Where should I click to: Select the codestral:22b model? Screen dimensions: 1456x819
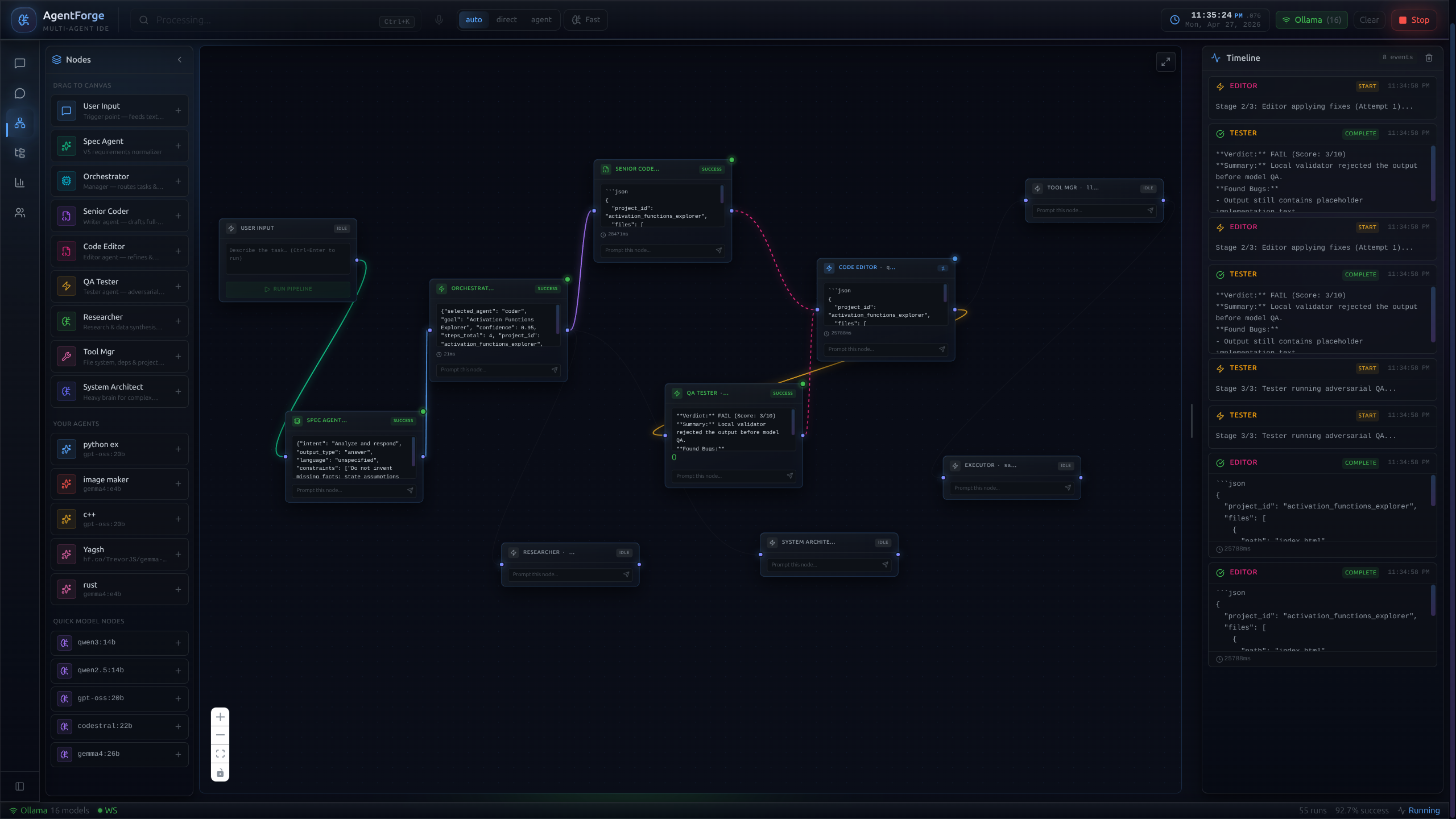click(119, 726)
